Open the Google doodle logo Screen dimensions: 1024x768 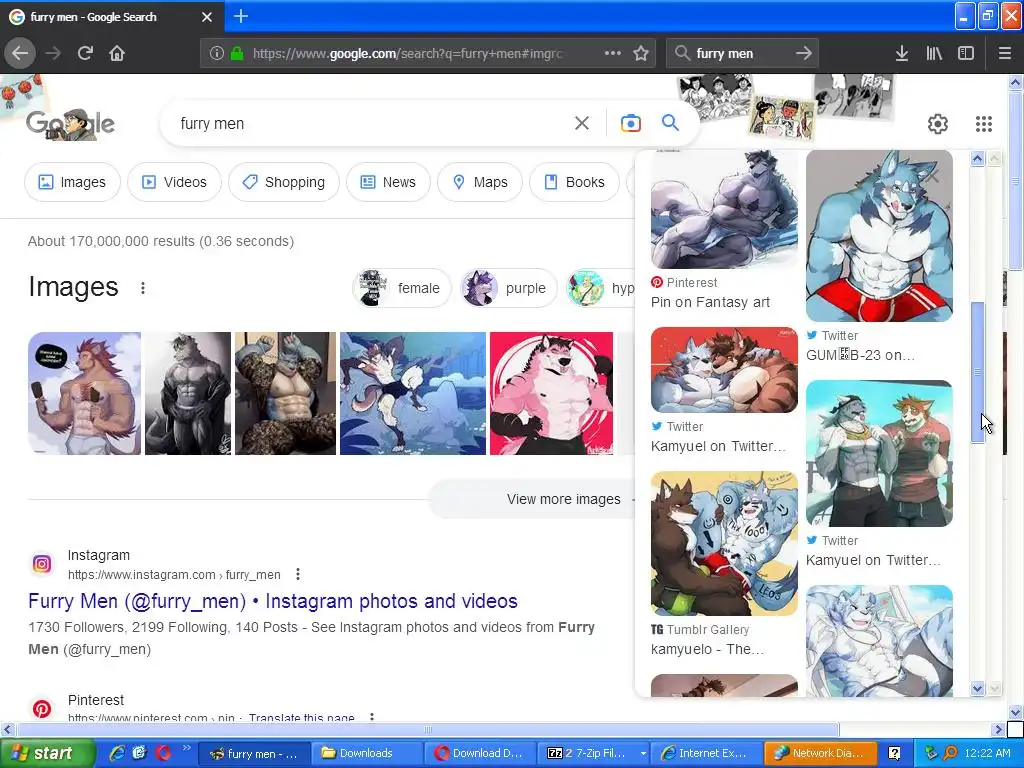tap(71, 123)
